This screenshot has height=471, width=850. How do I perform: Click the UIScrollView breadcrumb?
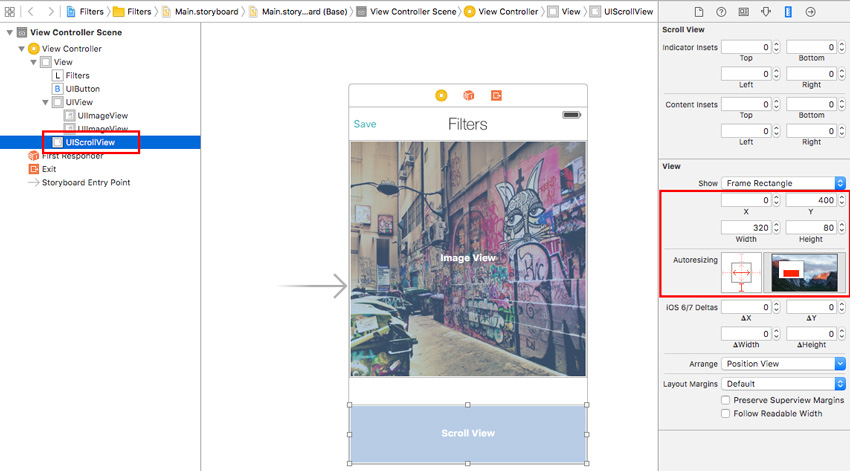point(622,11)
